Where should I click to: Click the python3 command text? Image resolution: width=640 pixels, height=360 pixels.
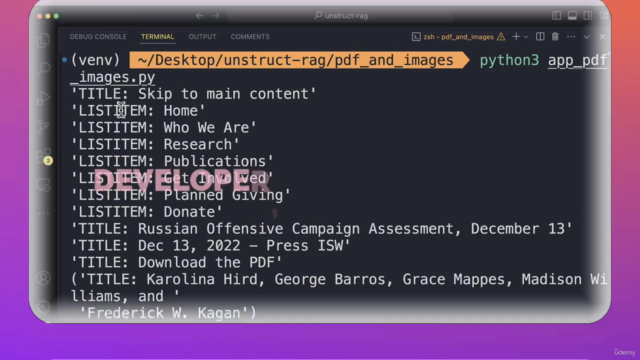click(x=509, y=60)
